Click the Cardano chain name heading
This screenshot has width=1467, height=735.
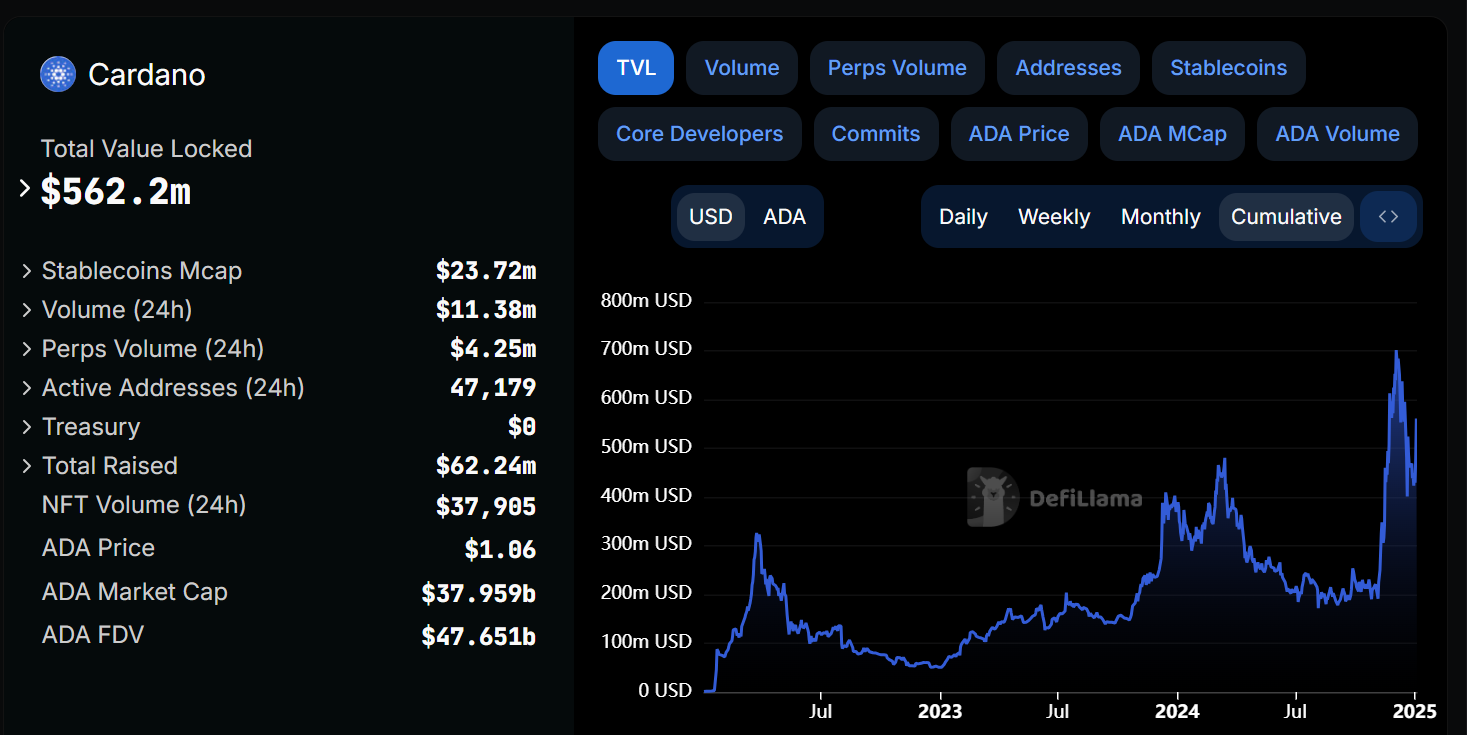point(147,75)
